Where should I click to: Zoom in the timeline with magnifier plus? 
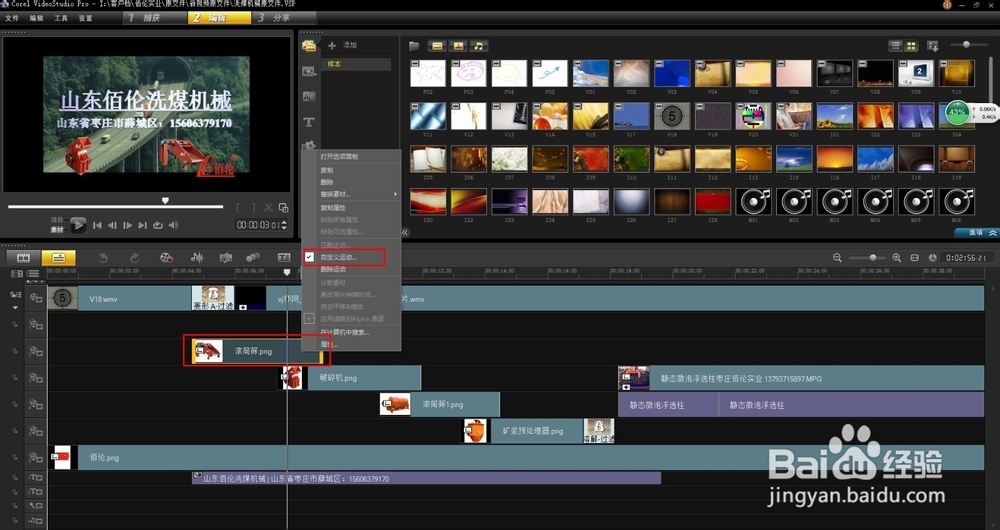(897, 258)
